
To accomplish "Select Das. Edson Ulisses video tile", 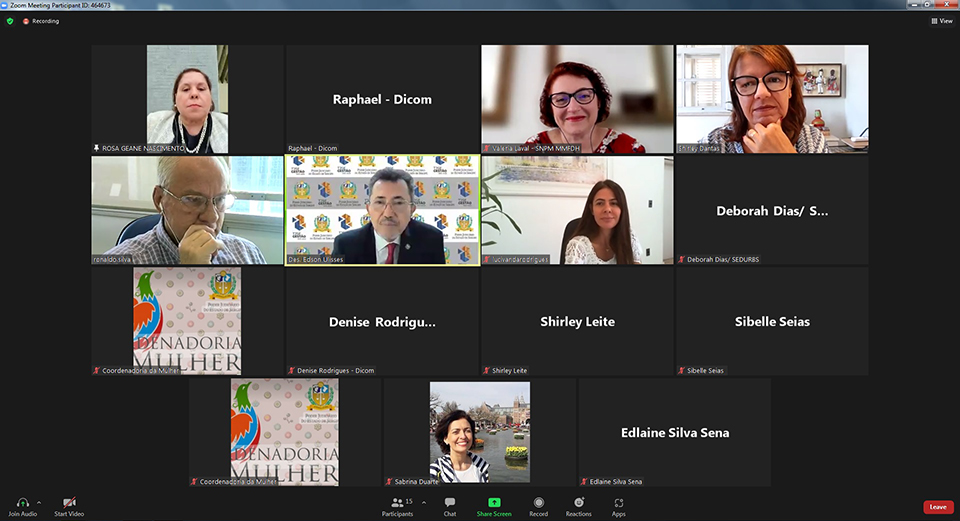I will tap(382, 210).
